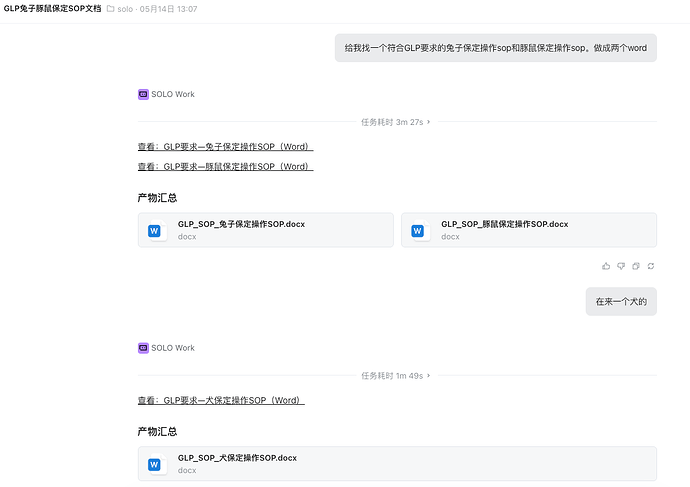
Task: Click the title GLP兔子豚鼠保定SOP文档
Action: tap(52, 8)
